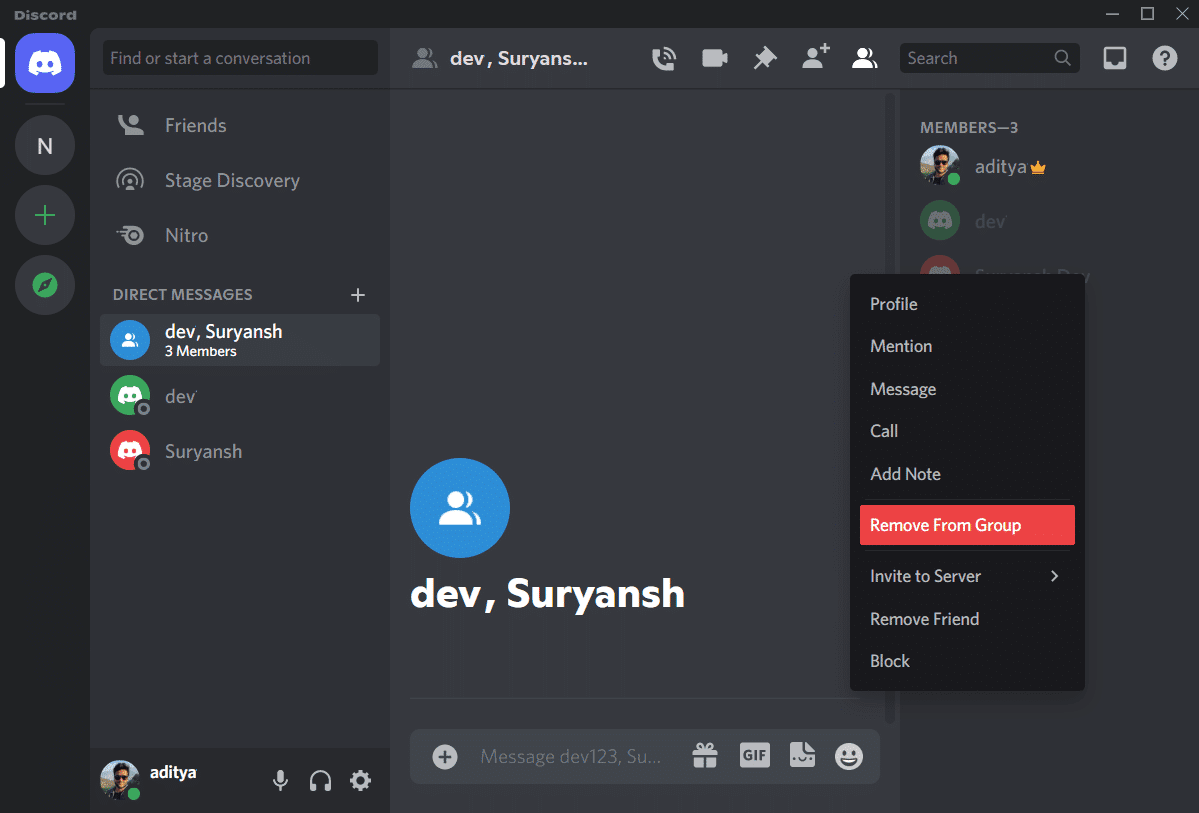Viewport: 1199px width, 813px height.
Task: Open the Friends page
Action: 196,124
